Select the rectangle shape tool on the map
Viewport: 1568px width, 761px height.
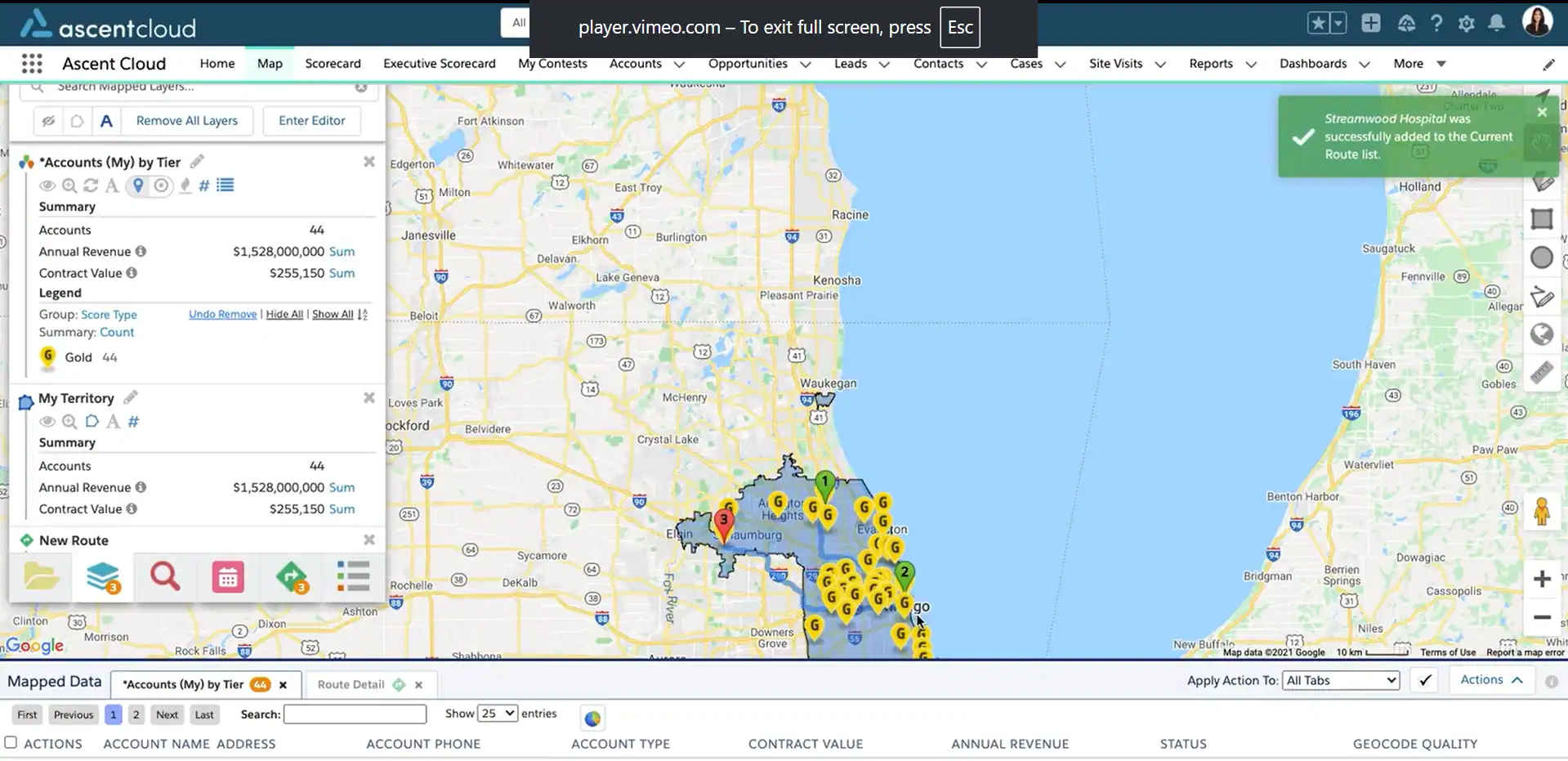pos(1542,219)
